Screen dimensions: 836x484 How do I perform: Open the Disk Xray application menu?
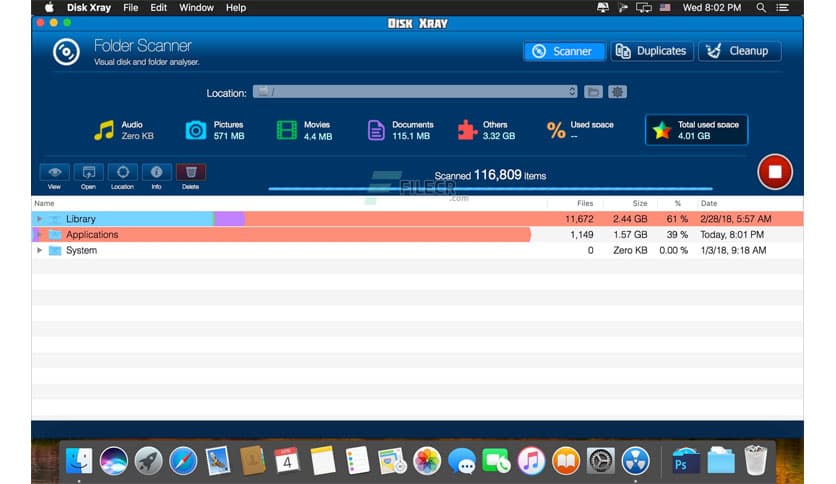tap(89, 7)
